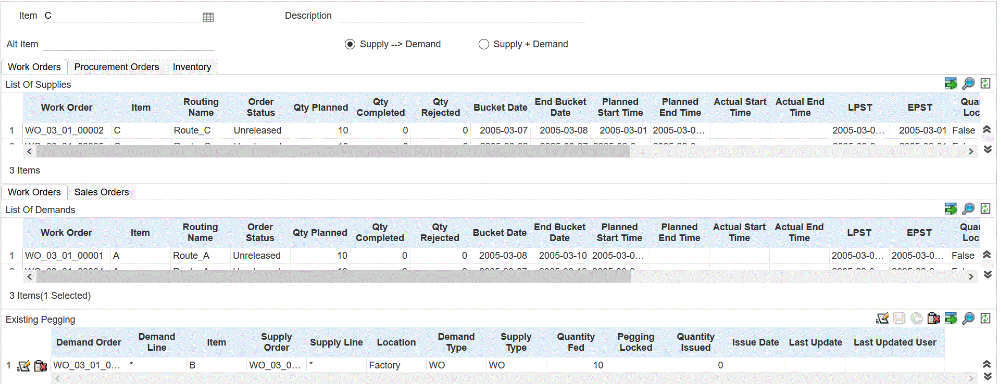Click magnifier search icon in List Of Supplies
Viewport: 1001px width, 388px height.
tap(968, 84)
